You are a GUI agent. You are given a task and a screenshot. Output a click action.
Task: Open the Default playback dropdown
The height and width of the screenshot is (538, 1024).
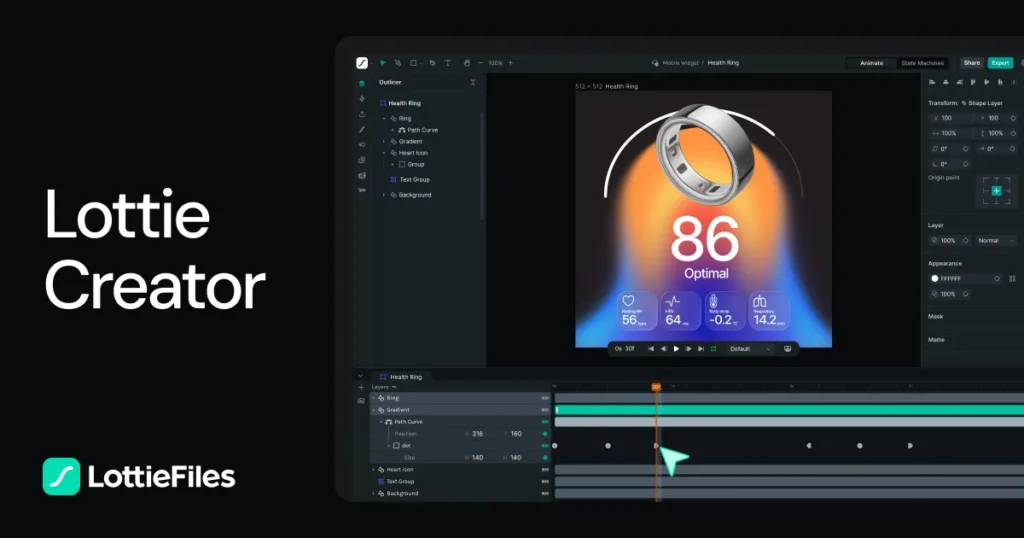[x=750, y=349]
